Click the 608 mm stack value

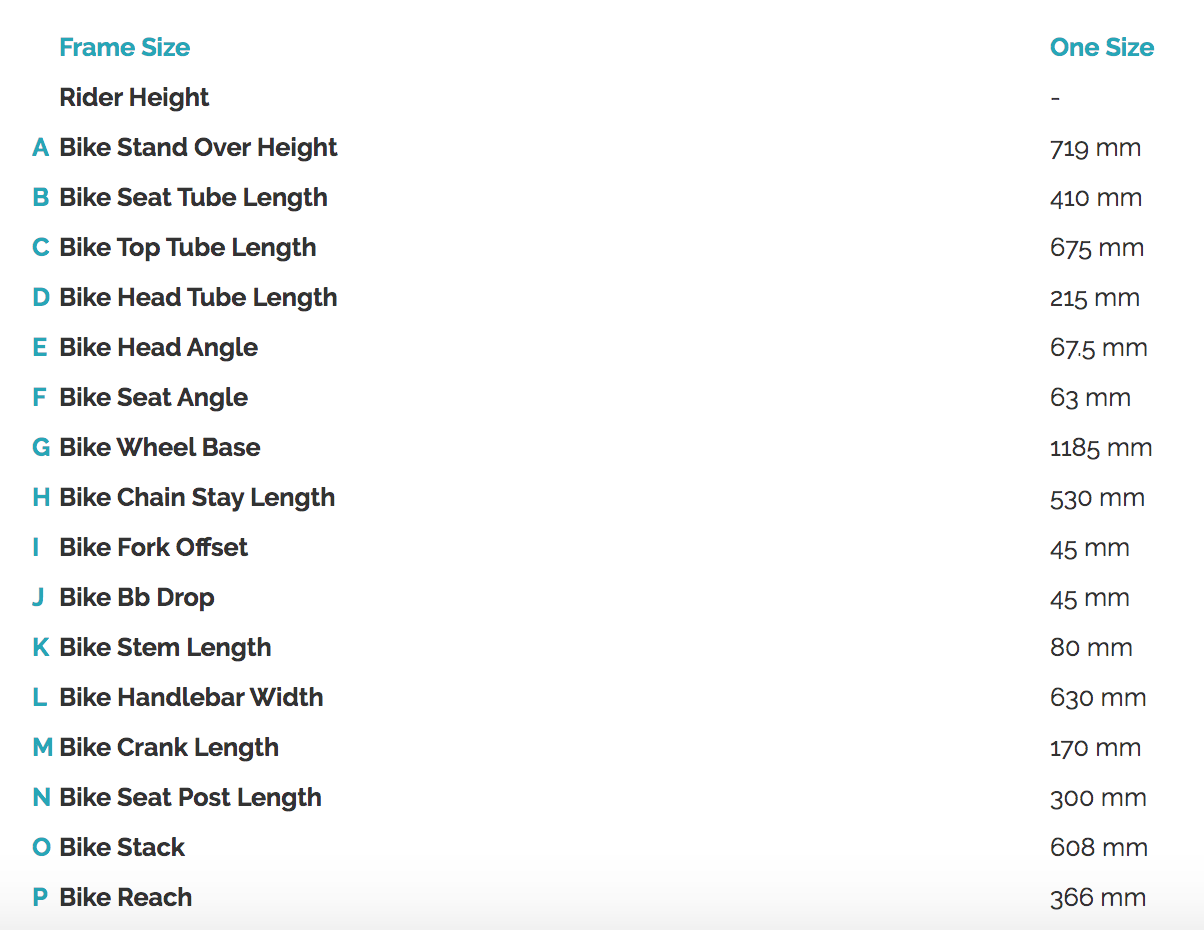(x=1098, y=848)
